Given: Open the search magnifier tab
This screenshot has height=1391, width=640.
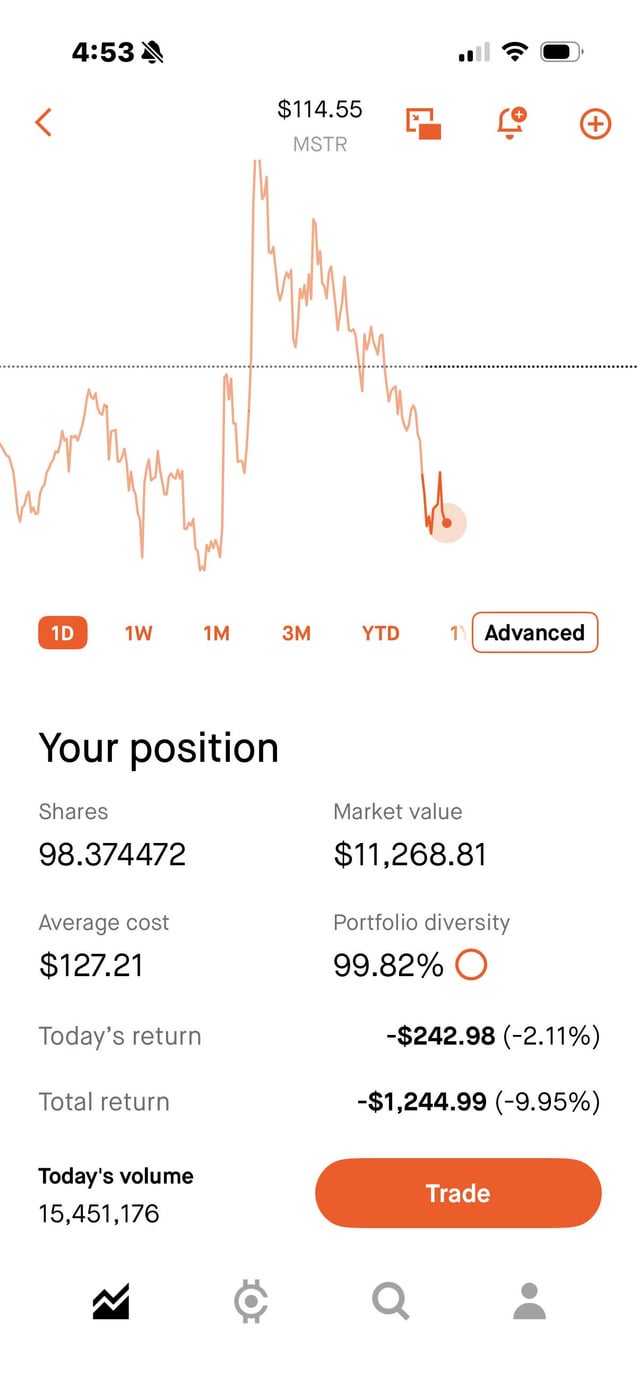Looking at the screenshot, I should coord(390,1301).
